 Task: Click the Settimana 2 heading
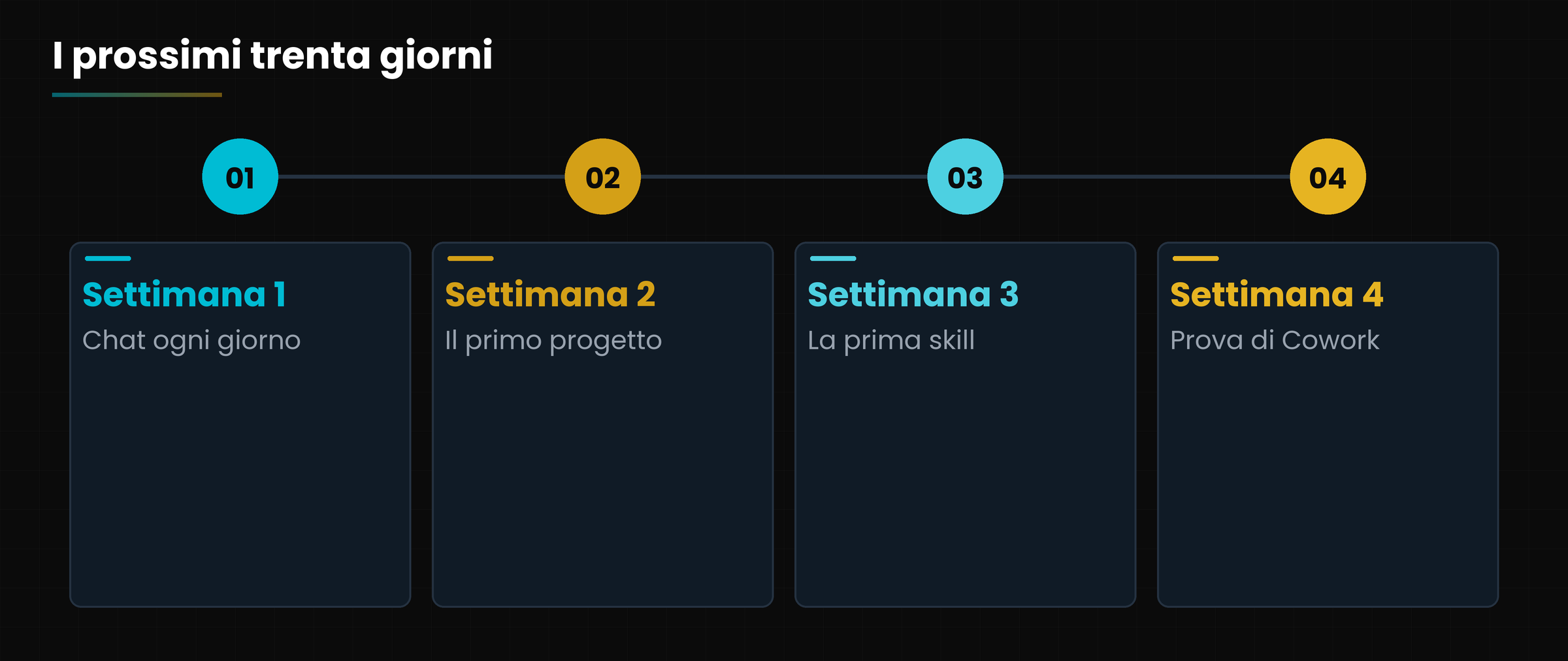point(550,295)
